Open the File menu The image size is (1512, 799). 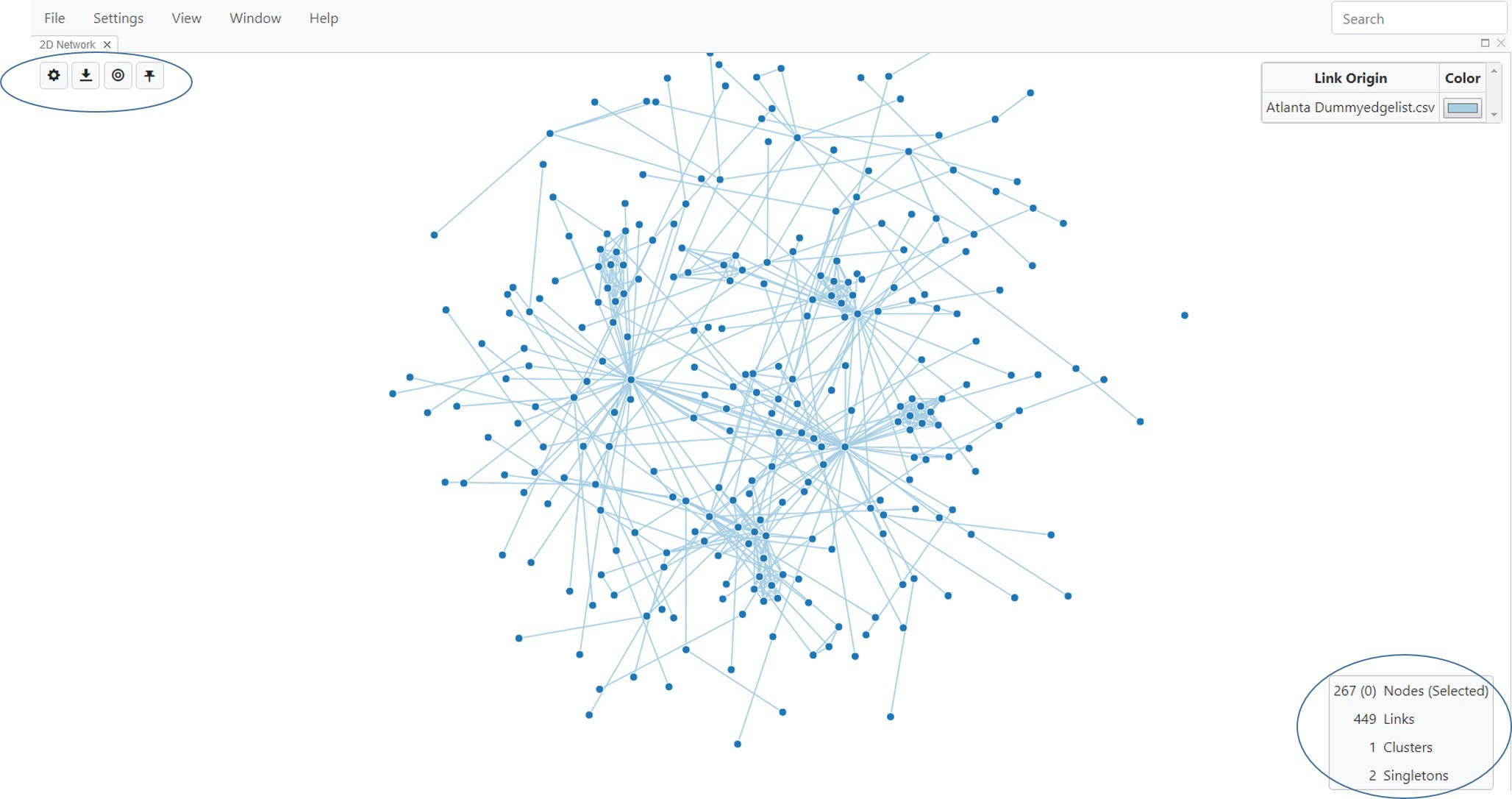click(54, 17)
